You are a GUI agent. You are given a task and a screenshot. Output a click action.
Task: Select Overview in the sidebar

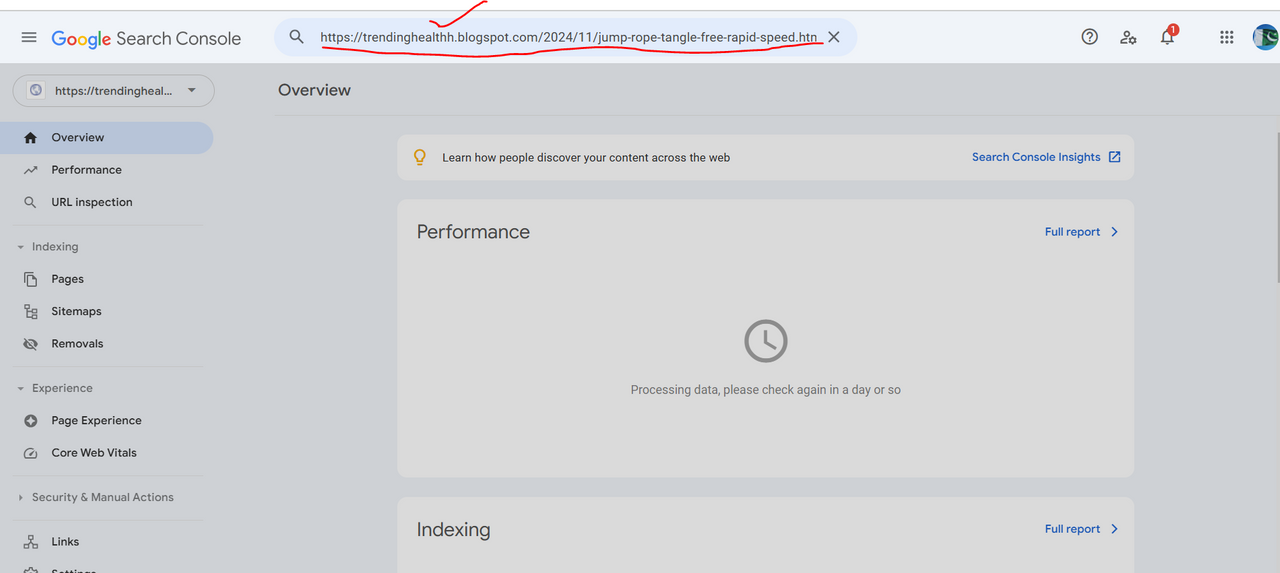pyautogui.click(x=106, y=138)
